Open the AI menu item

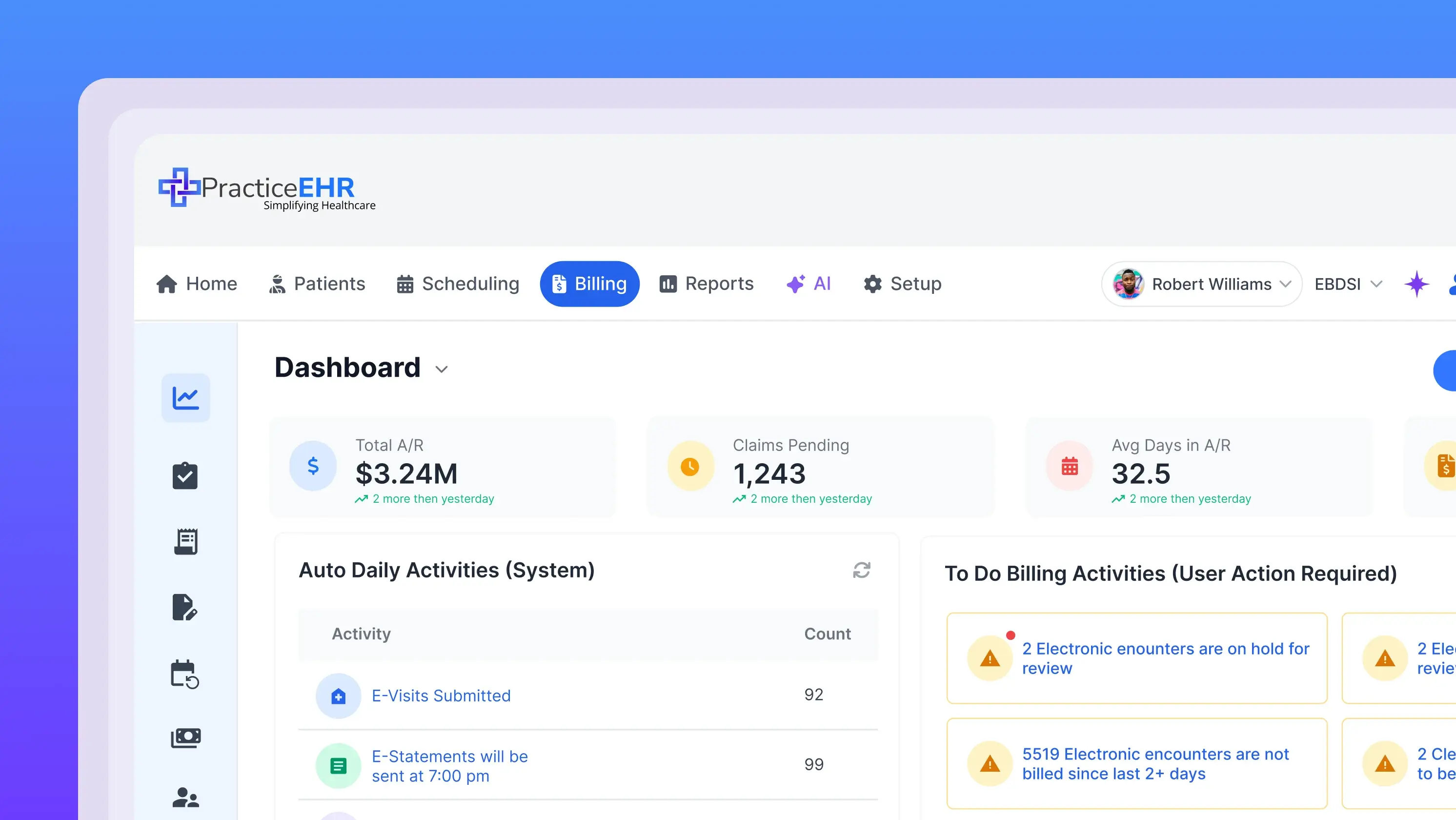click(x=809, y=284)
